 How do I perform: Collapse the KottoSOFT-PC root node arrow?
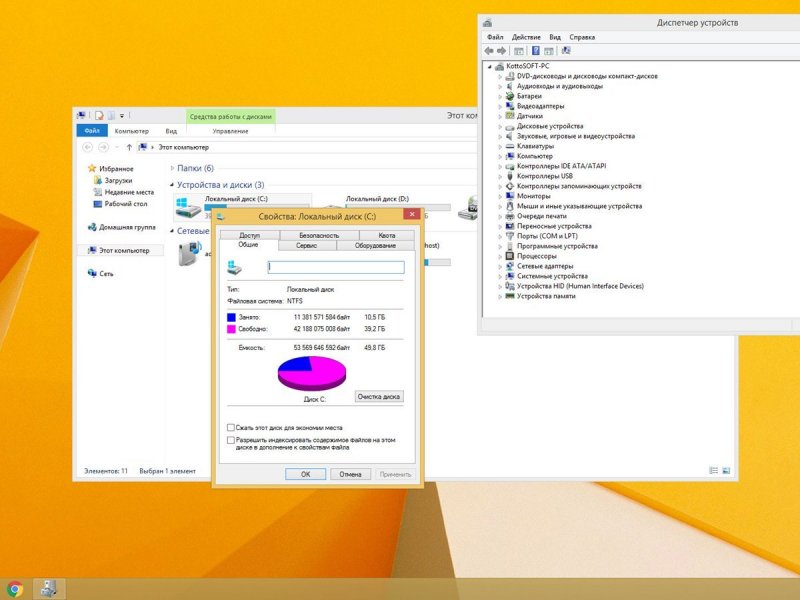490,66
